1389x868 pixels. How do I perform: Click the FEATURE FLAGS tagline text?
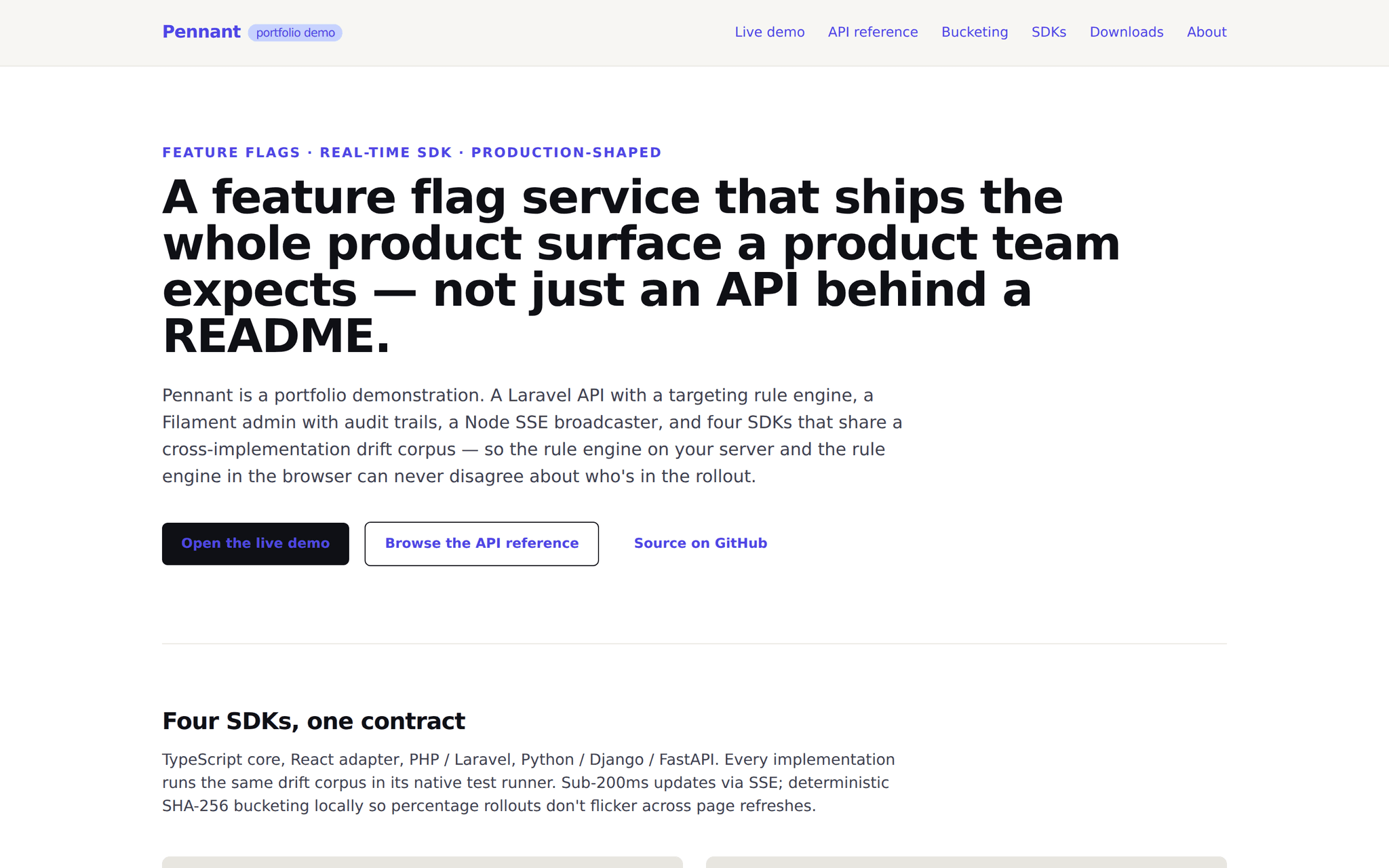coord(412,153)
